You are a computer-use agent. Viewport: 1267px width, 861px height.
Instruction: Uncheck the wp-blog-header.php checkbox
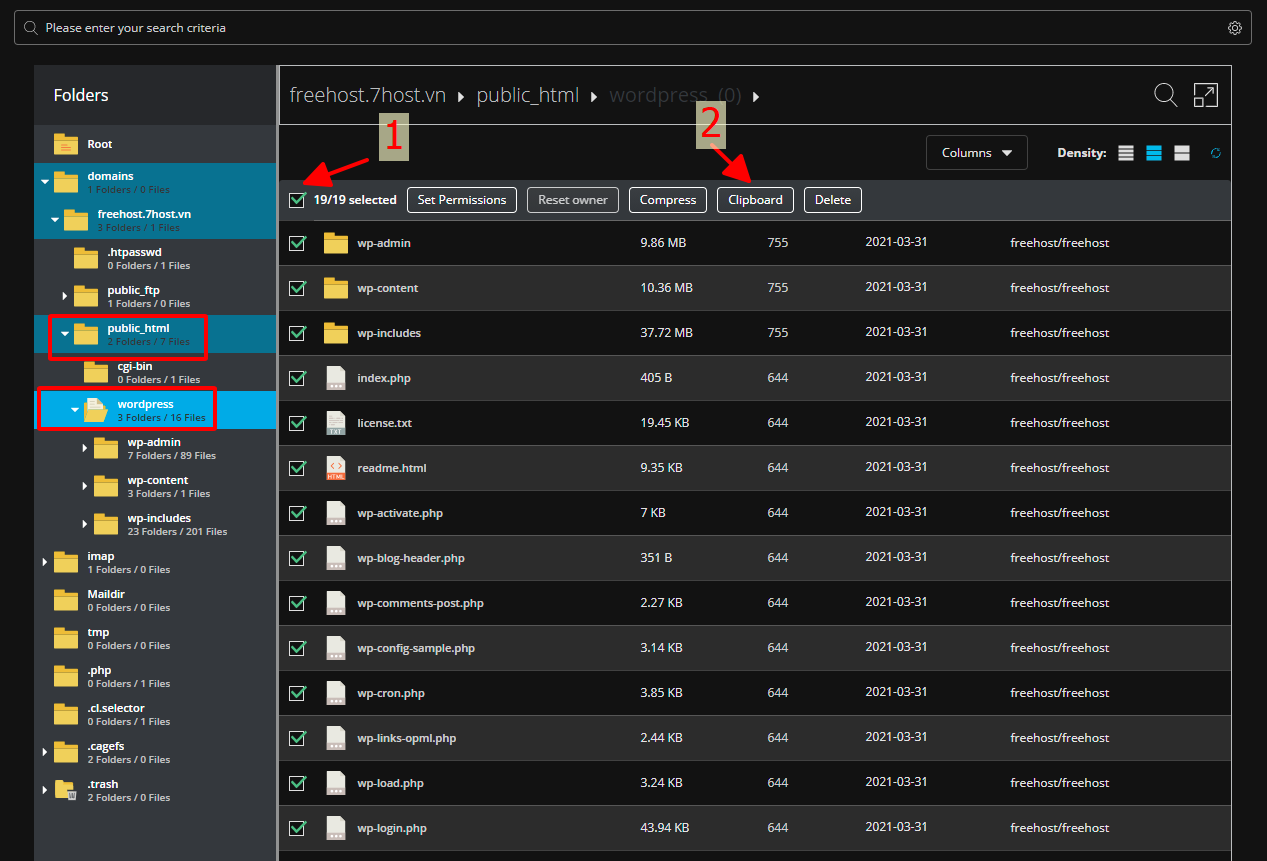(x=297, y=558)
